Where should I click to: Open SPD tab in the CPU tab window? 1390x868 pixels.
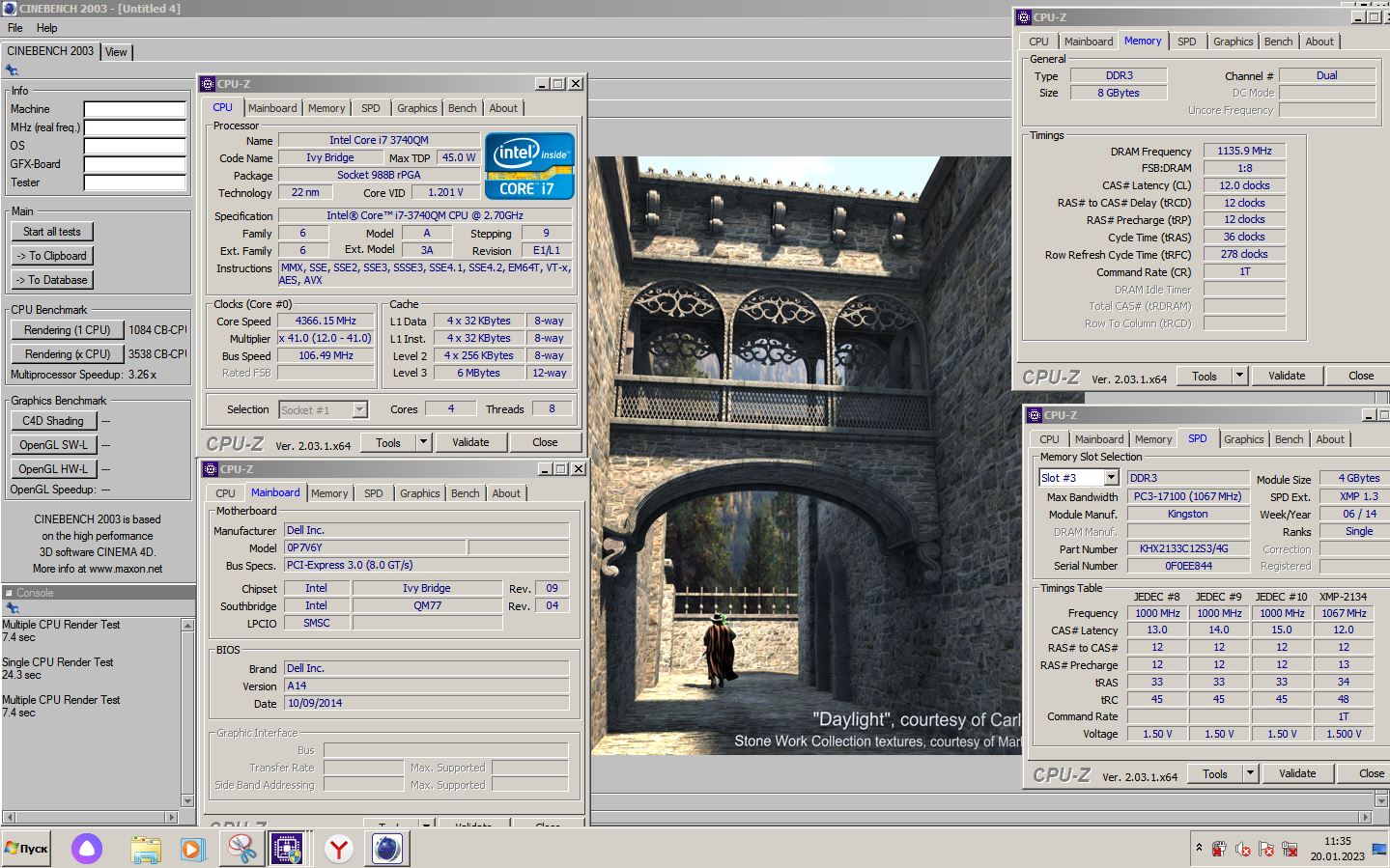(x=371, y=108)
